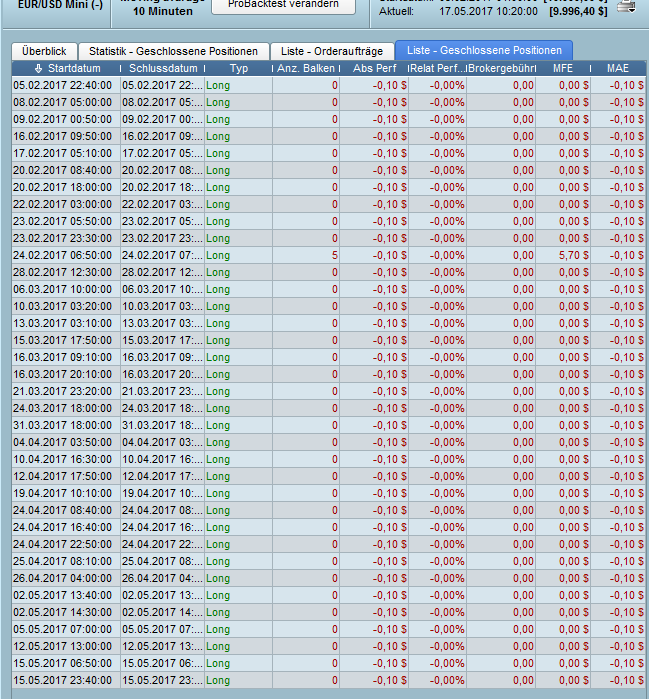Select start date 24.04.2017 22:50:00

(x=62, y=544)
